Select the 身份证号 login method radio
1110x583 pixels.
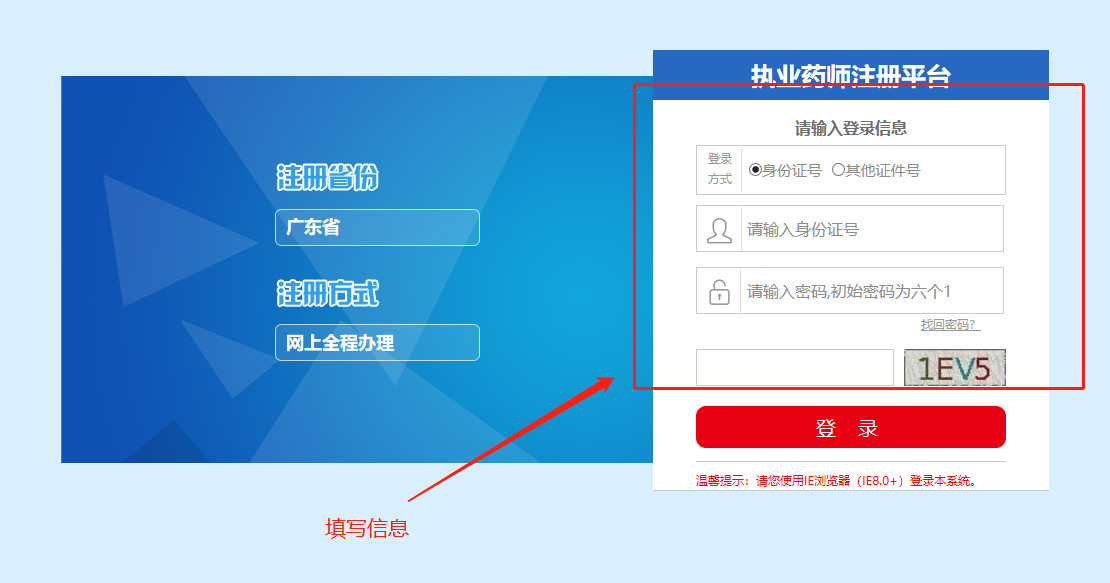click(x=755, y=170)
